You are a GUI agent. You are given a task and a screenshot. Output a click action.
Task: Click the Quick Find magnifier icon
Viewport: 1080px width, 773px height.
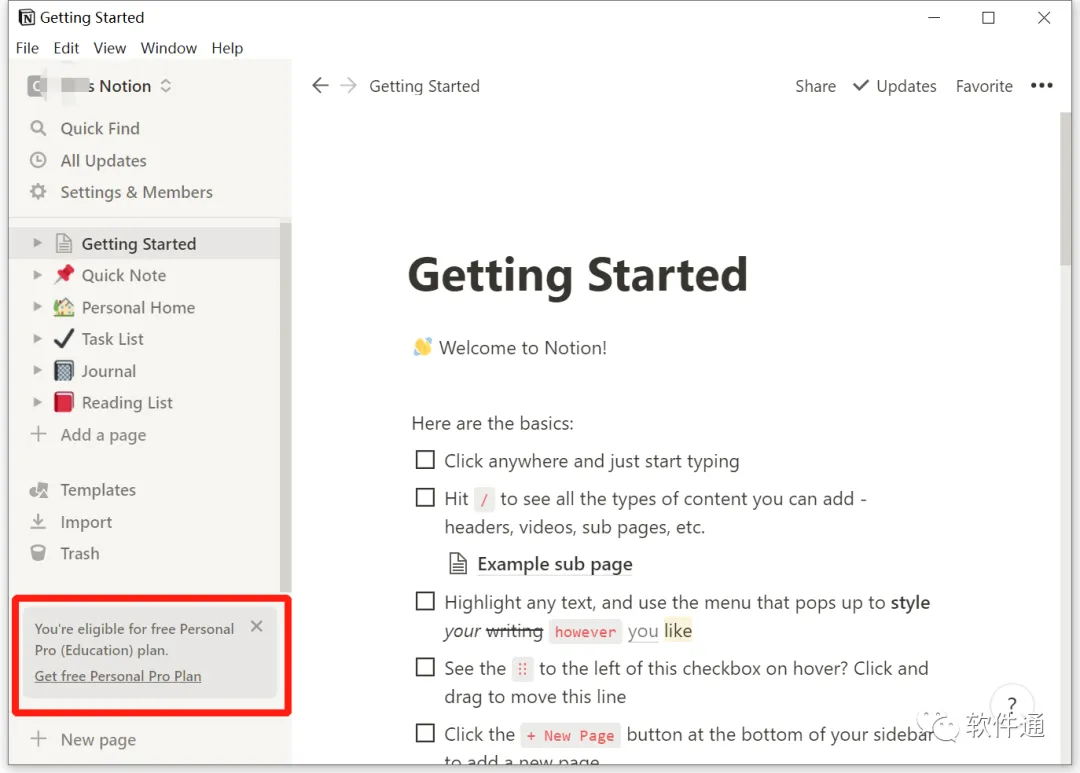point(39,128)
